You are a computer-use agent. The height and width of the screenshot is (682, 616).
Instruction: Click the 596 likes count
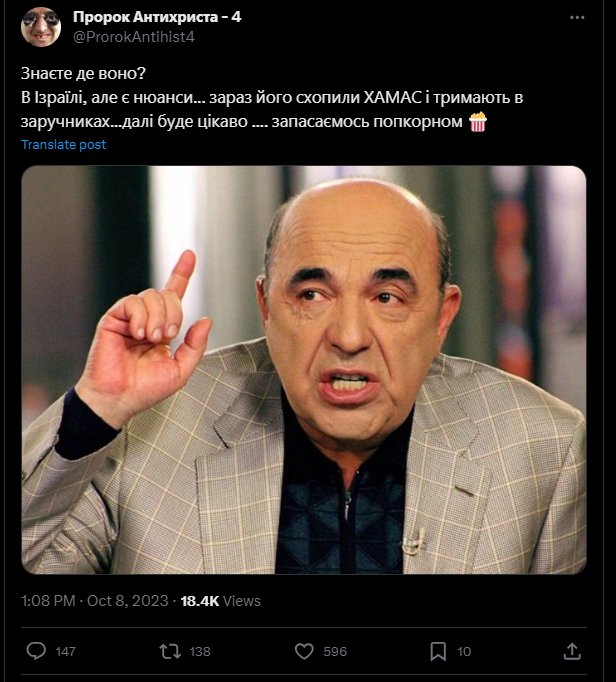pos(335,651)
